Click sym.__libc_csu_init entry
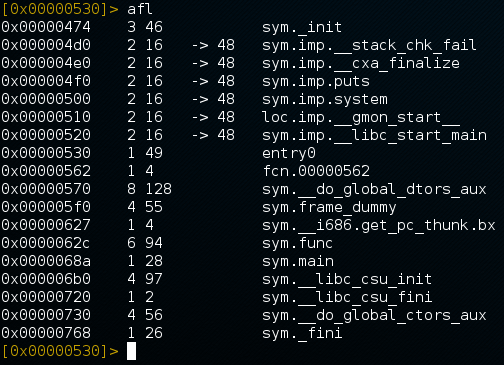 coord(347,279)
